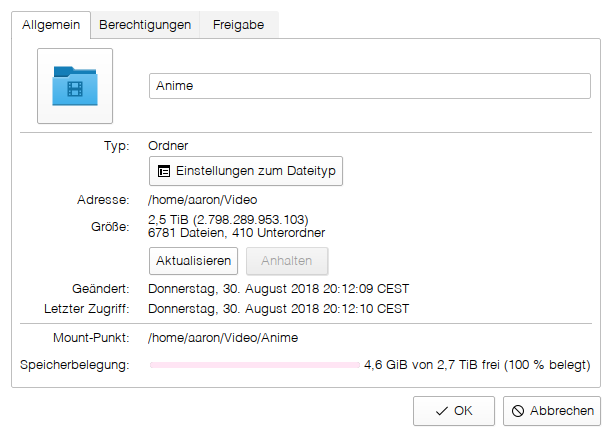
Task: Click the /home/aaron/Video address text
Action: coord(203,200)
